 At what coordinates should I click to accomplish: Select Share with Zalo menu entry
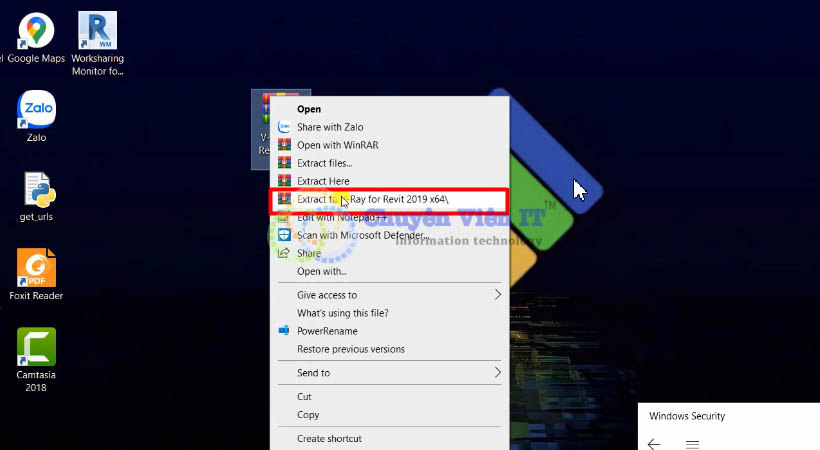point(330,127)
